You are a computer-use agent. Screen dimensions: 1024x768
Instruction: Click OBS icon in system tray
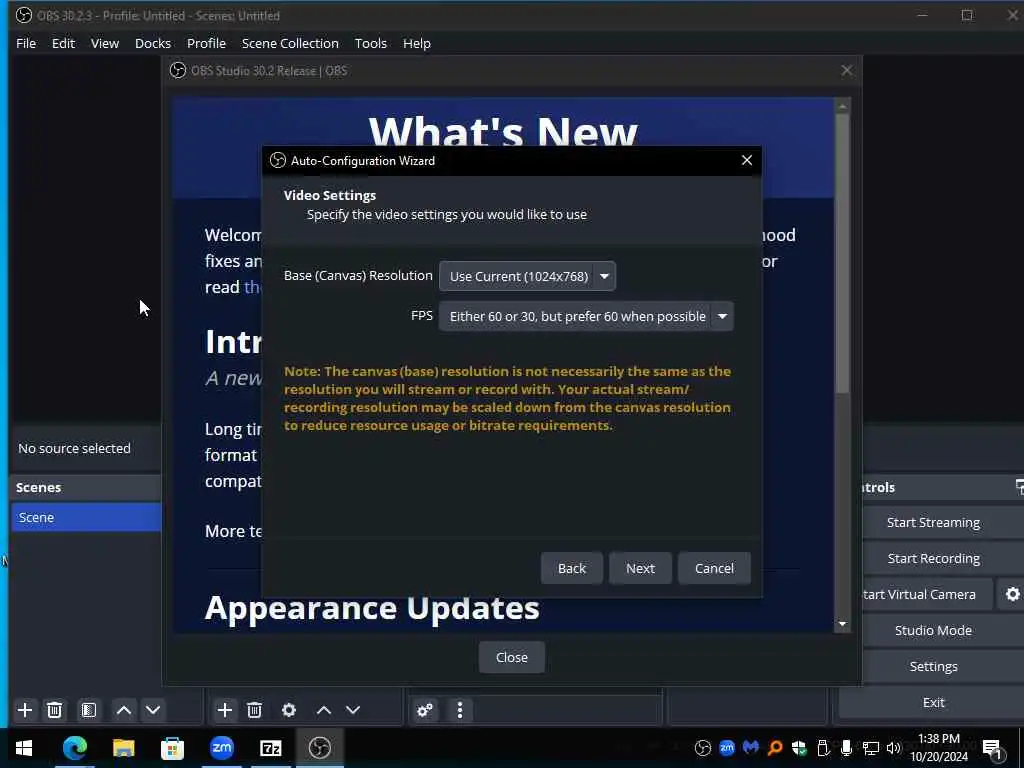pyautogui.click(x=703, y=748)
